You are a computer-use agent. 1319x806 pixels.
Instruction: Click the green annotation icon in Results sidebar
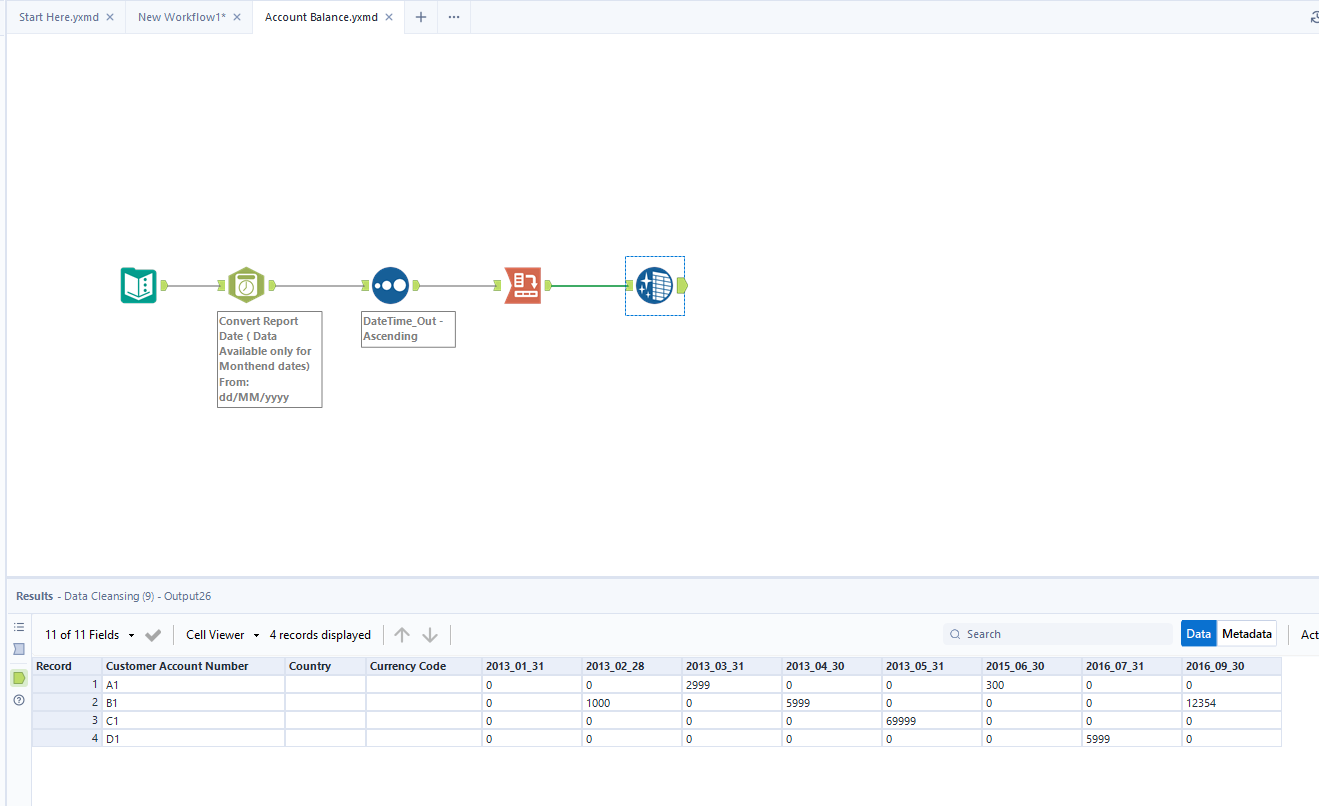point(18,678)
